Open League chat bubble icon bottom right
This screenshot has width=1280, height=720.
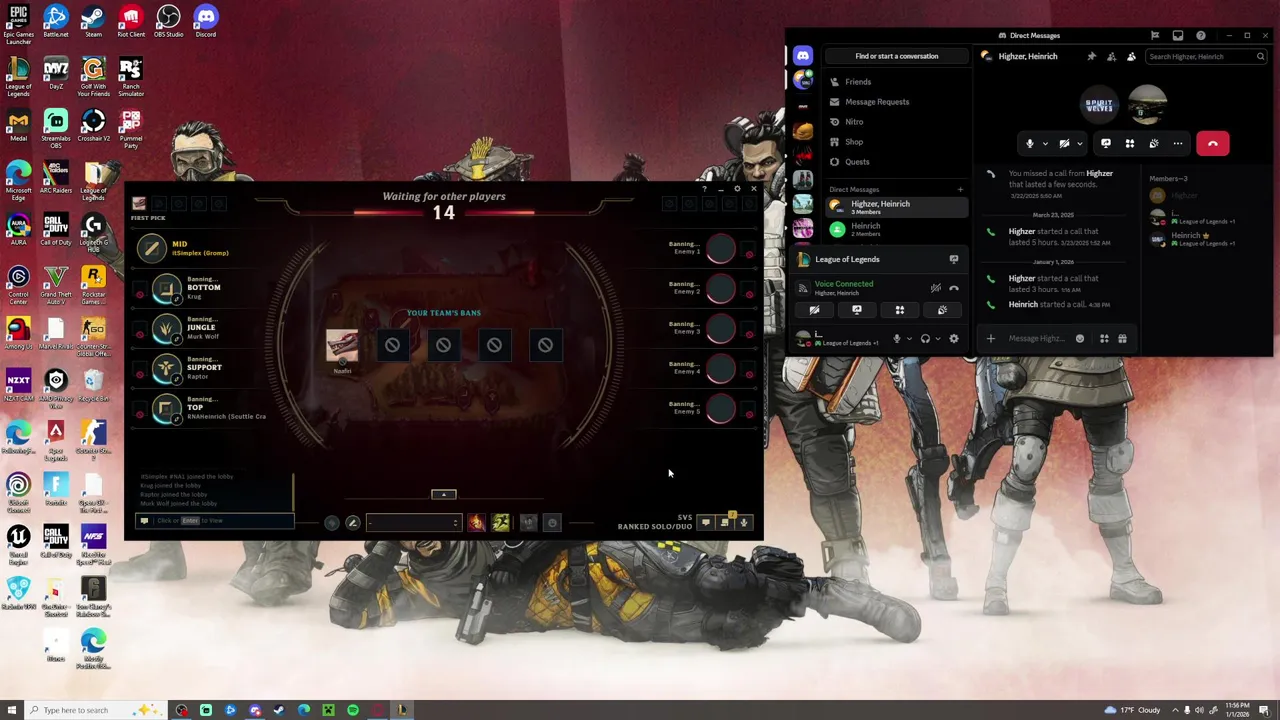pos(706,523)
